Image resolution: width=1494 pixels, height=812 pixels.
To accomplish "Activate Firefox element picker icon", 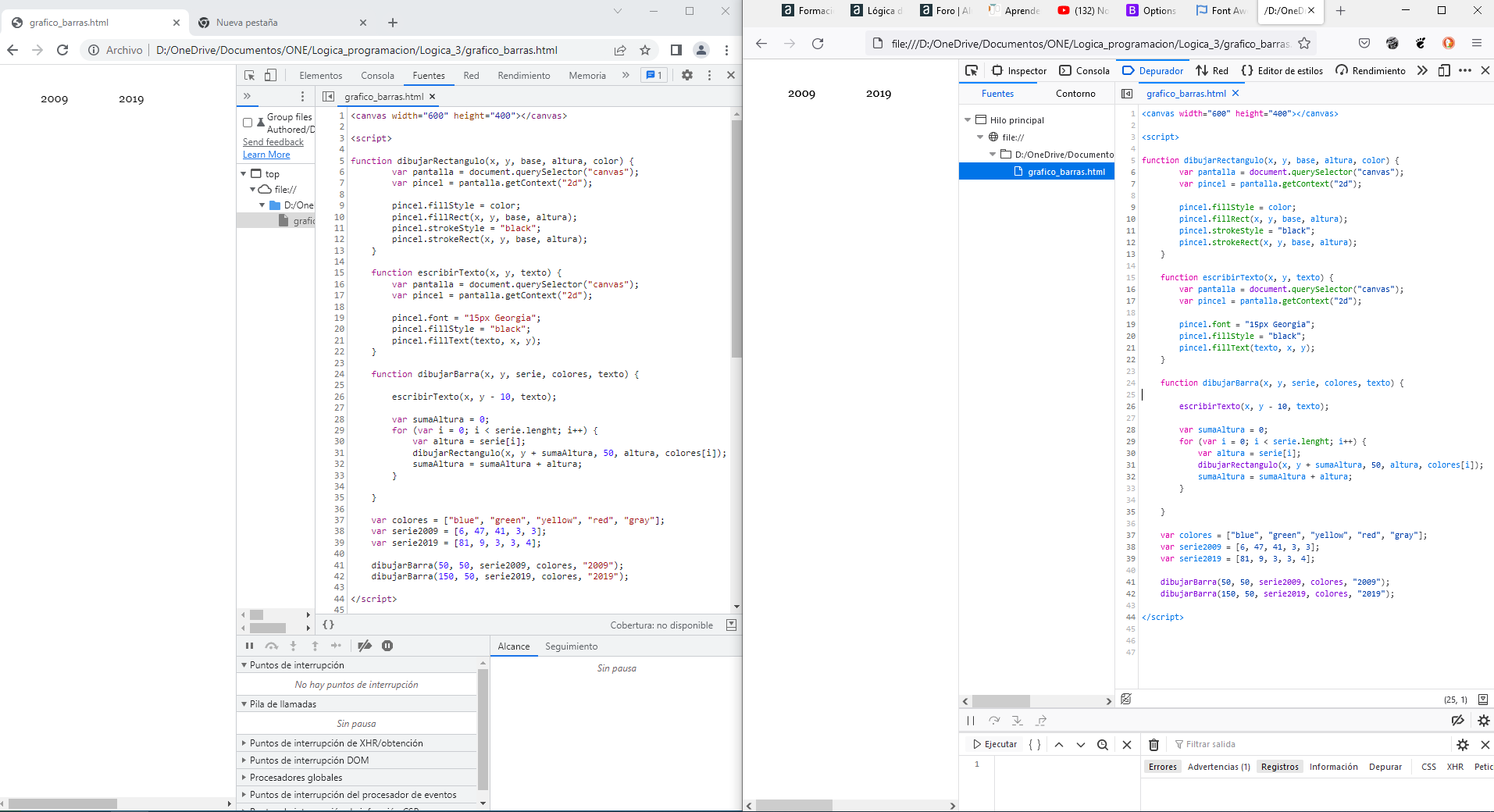I will pyautogui.click(x=972, y=70).
